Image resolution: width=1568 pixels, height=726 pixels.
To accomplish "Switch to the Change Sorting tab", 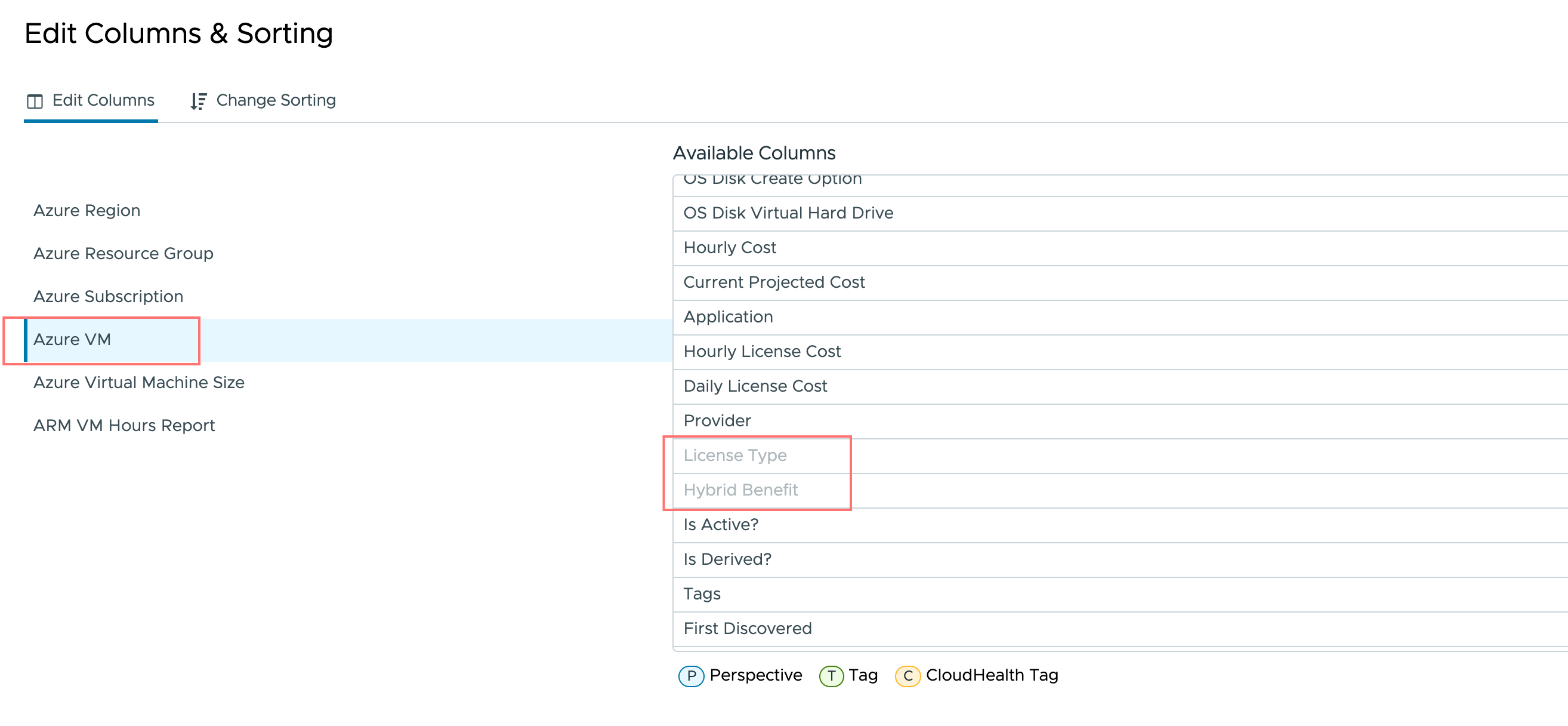I will tap(276, 100).
